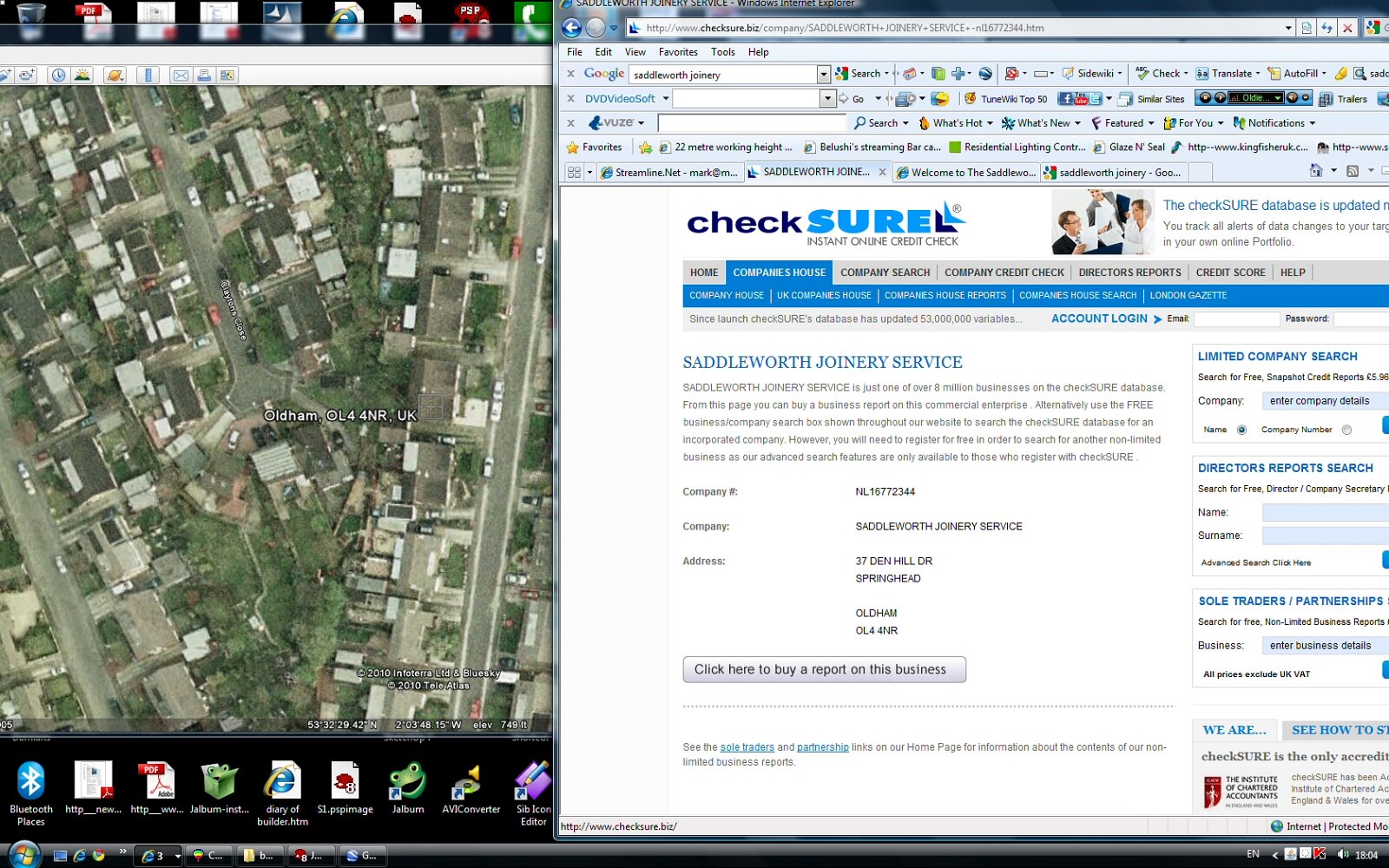The height and width of the screenshot is (868, 1389).
Task: Open the COMPANY CREDIT CHECK nav tab
Action: point(1004,273)
